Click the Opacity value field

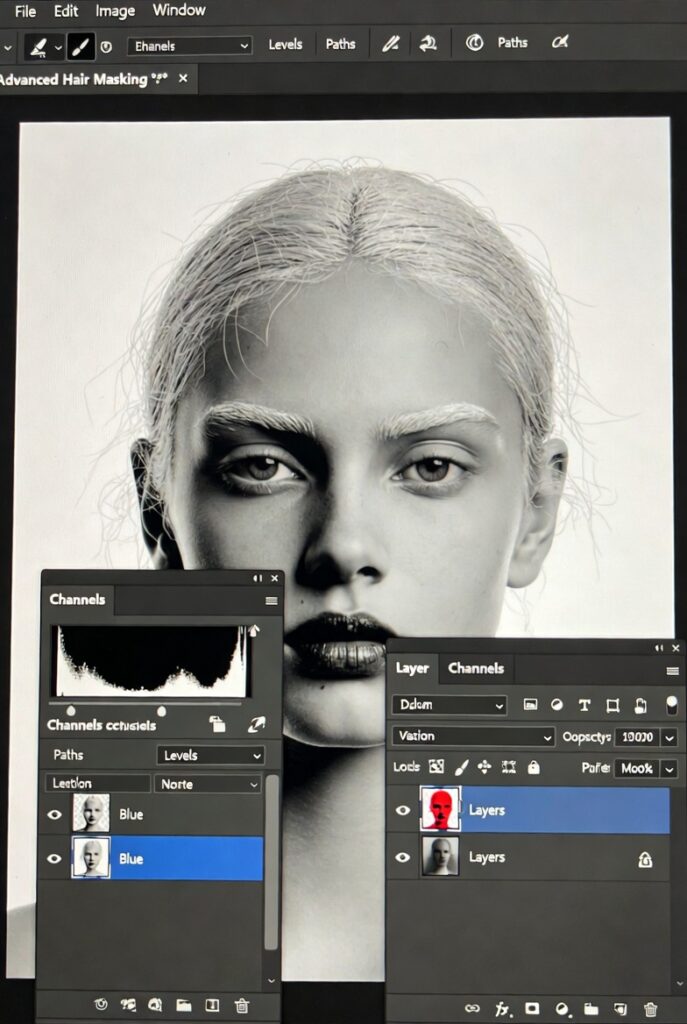[637, 737]
